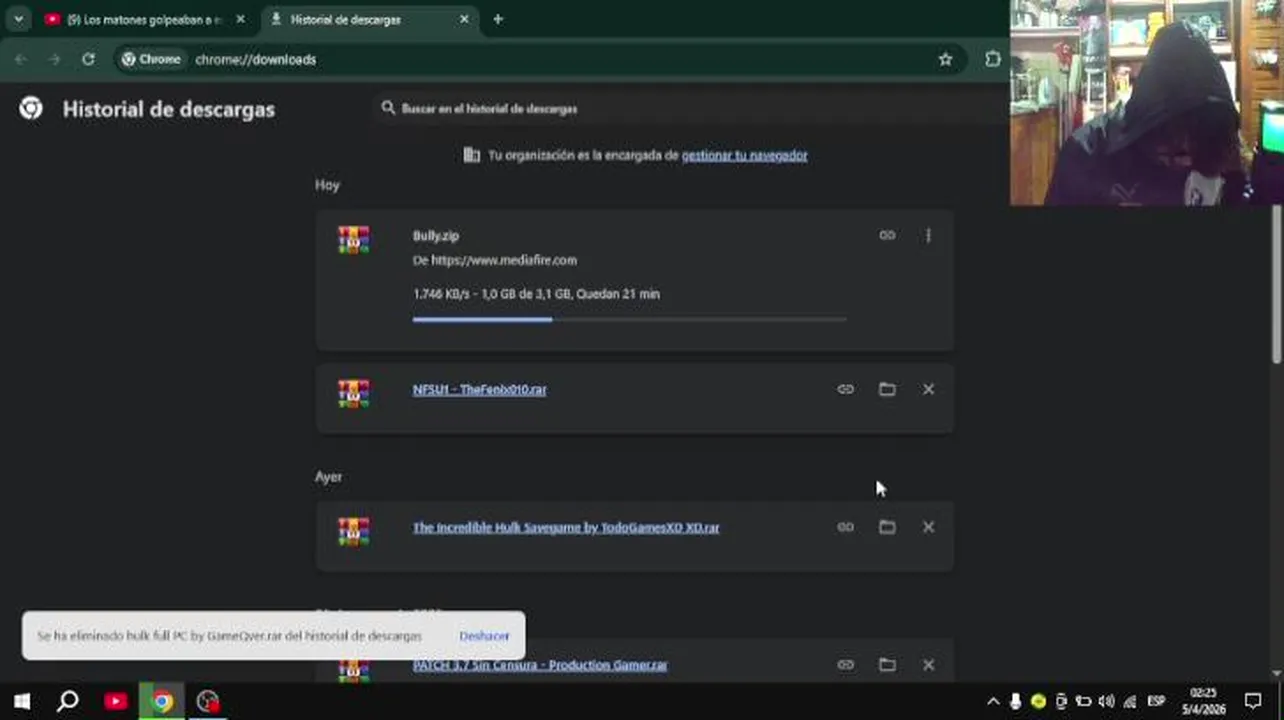Viewport: 1284px width, 720px height.
Task: Show NFSU1 - TheFenix010.rar in folder
Action: (x=887, y=389)
